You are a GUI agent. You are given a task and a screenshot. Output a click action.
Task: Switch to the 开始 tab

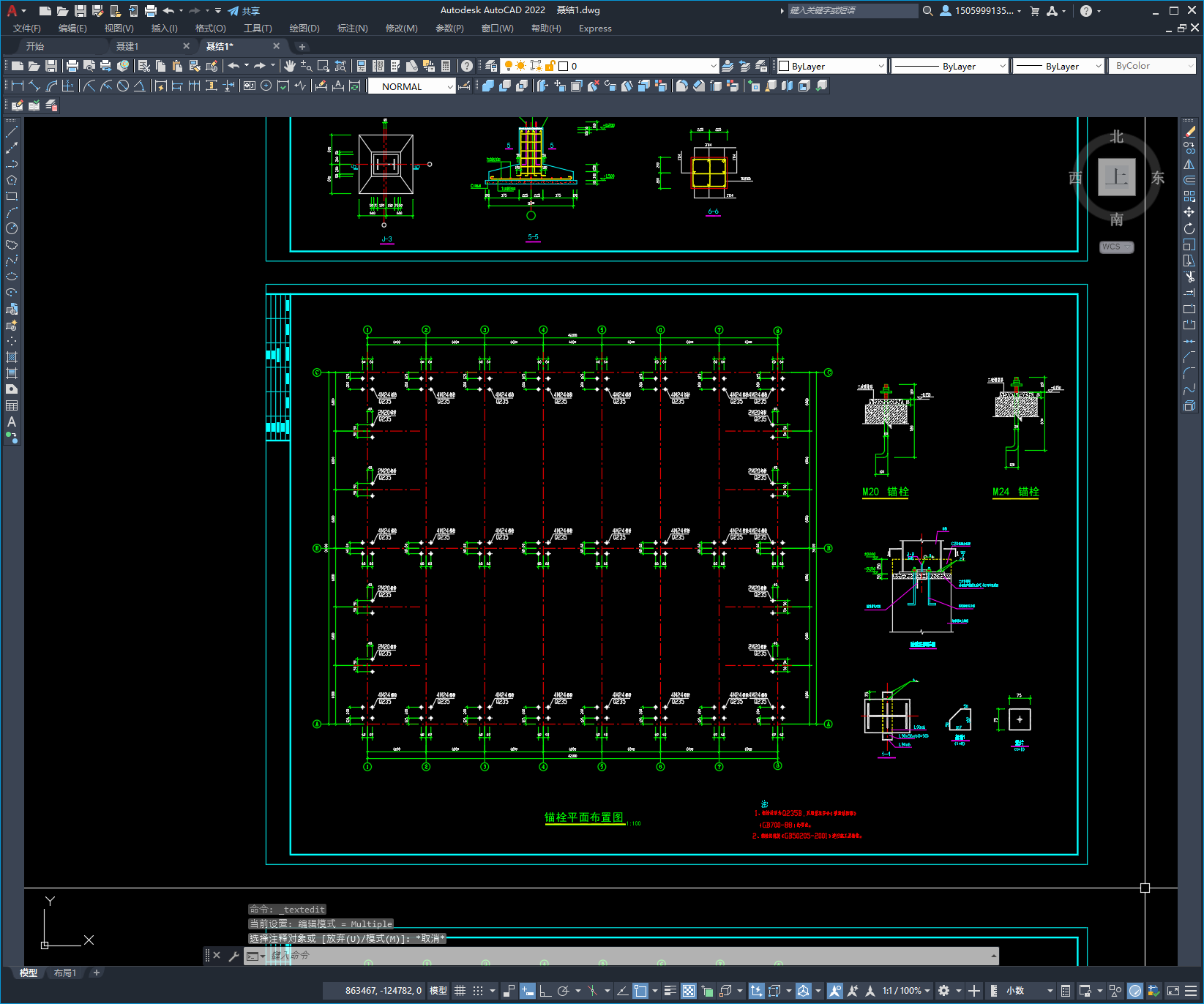tap(35, 46)
